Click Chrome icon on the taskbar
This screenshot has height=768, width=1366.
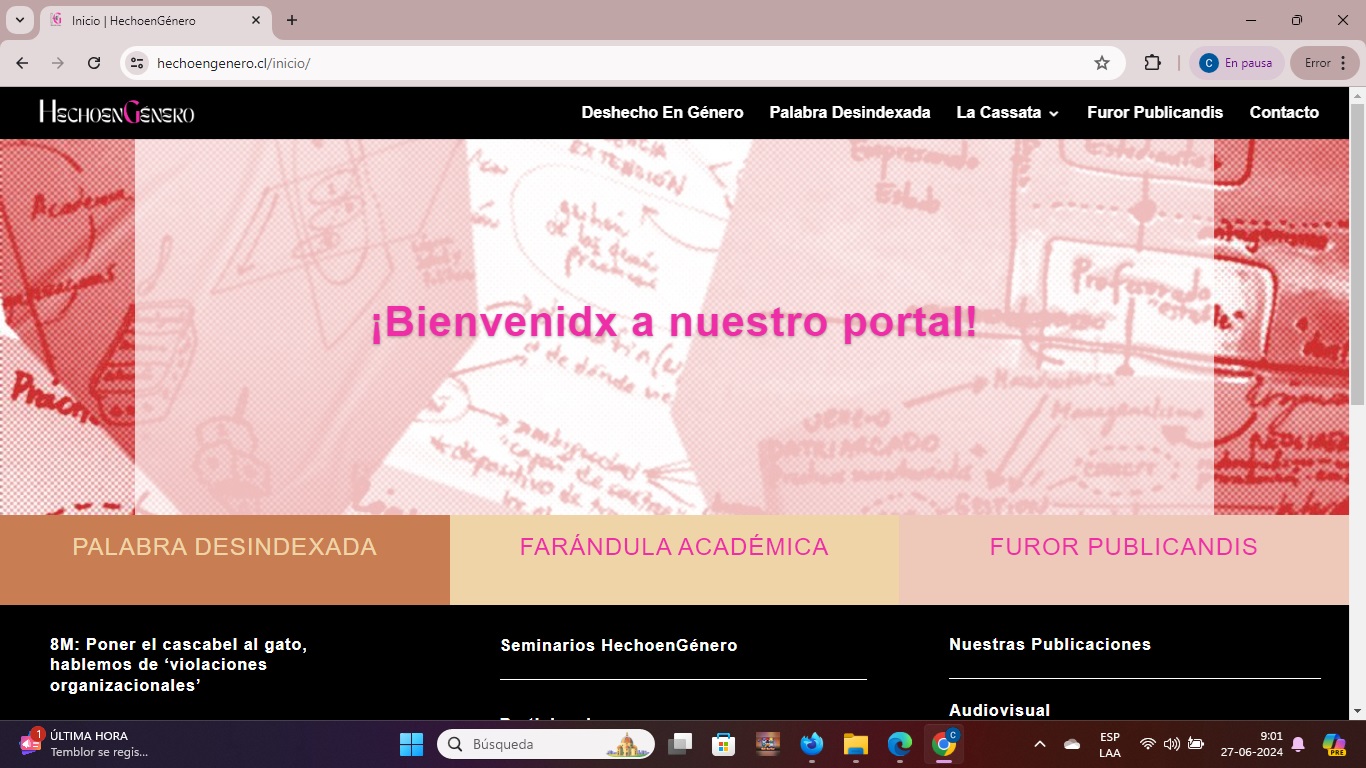click(944, 744)
